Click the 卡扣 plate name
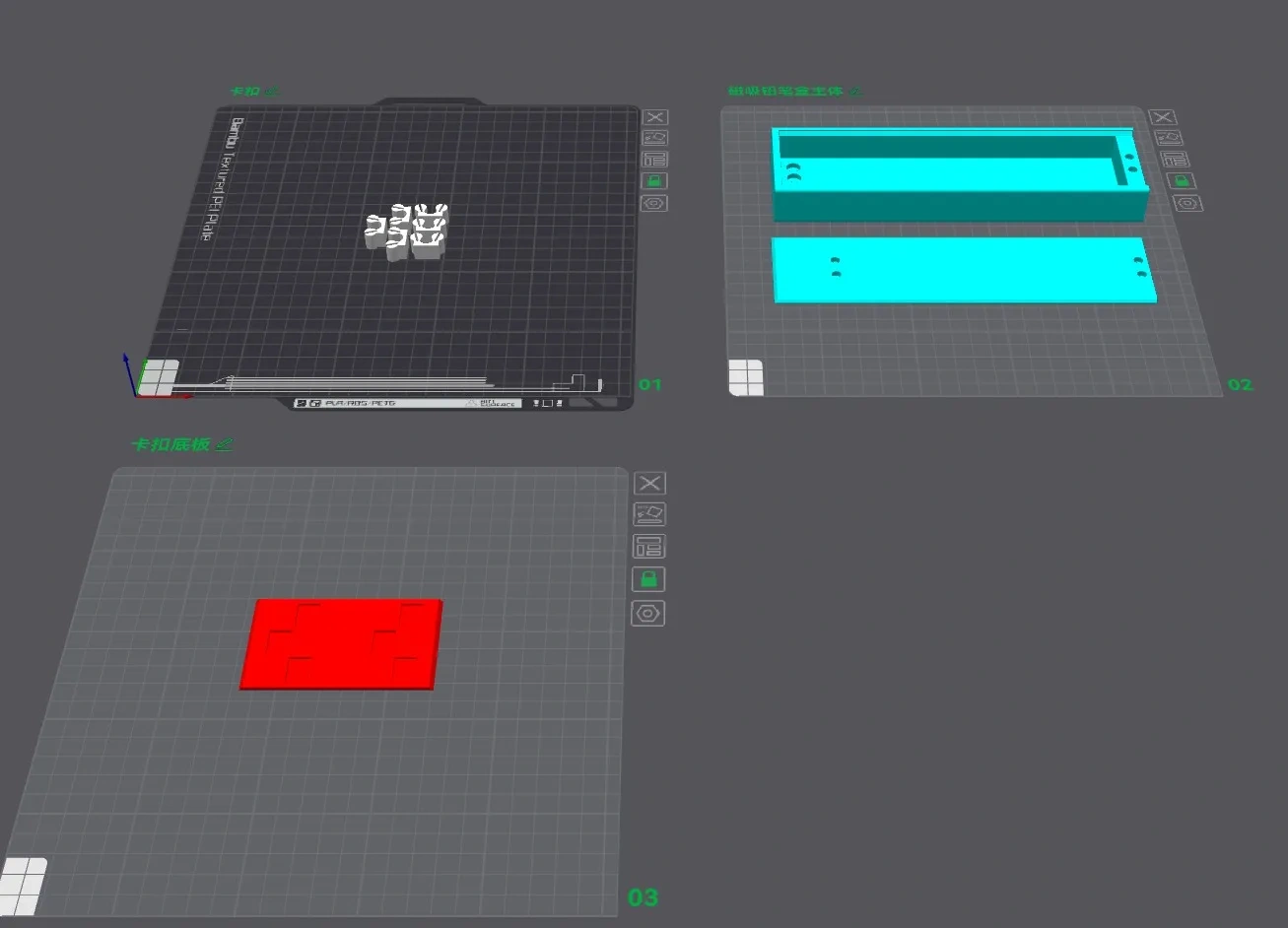This screenshot has width=1288, height=928. [245, 92]
